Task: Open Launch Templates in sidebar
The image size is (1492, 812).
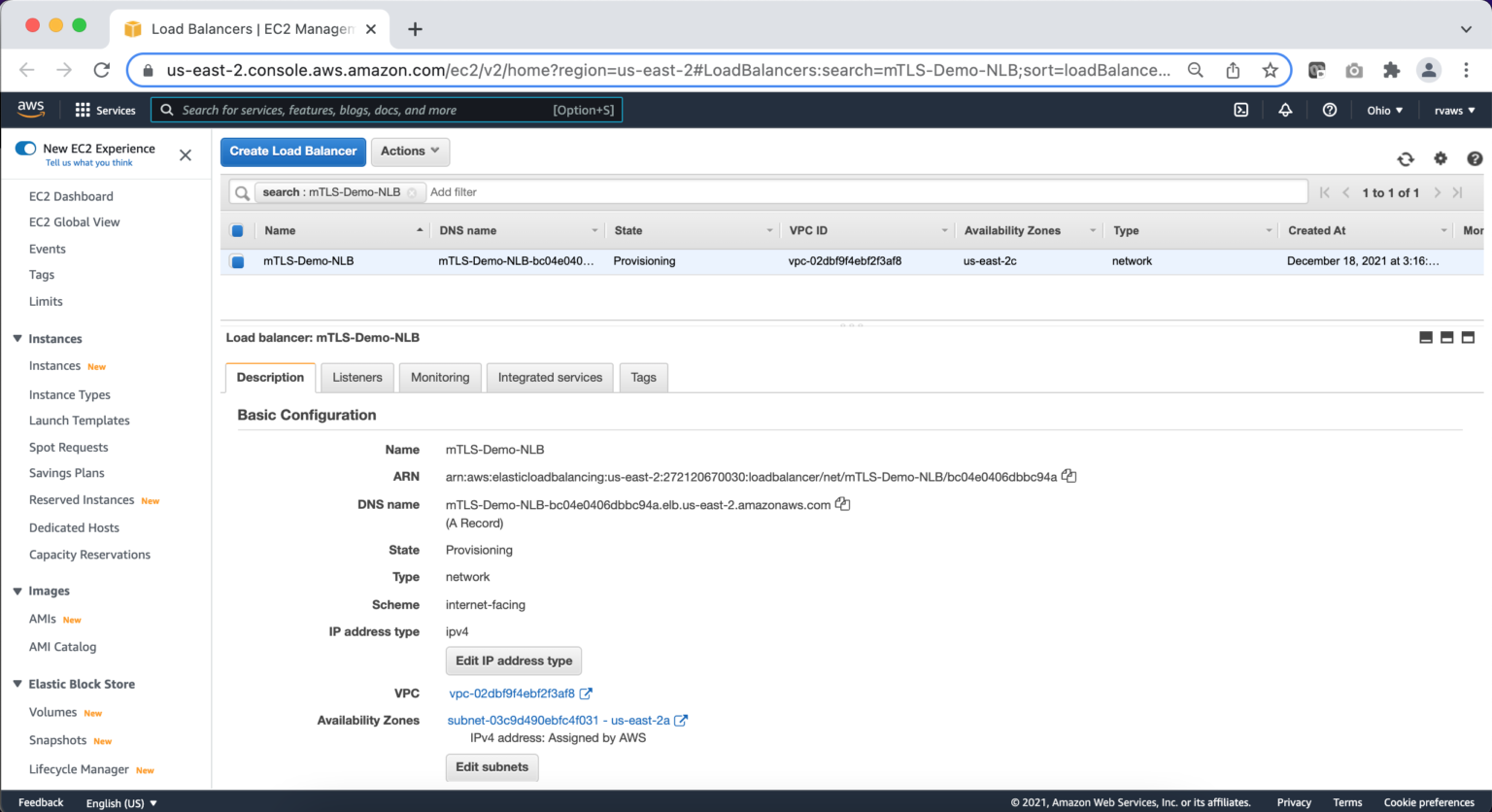Action: (x=80, y=421)
